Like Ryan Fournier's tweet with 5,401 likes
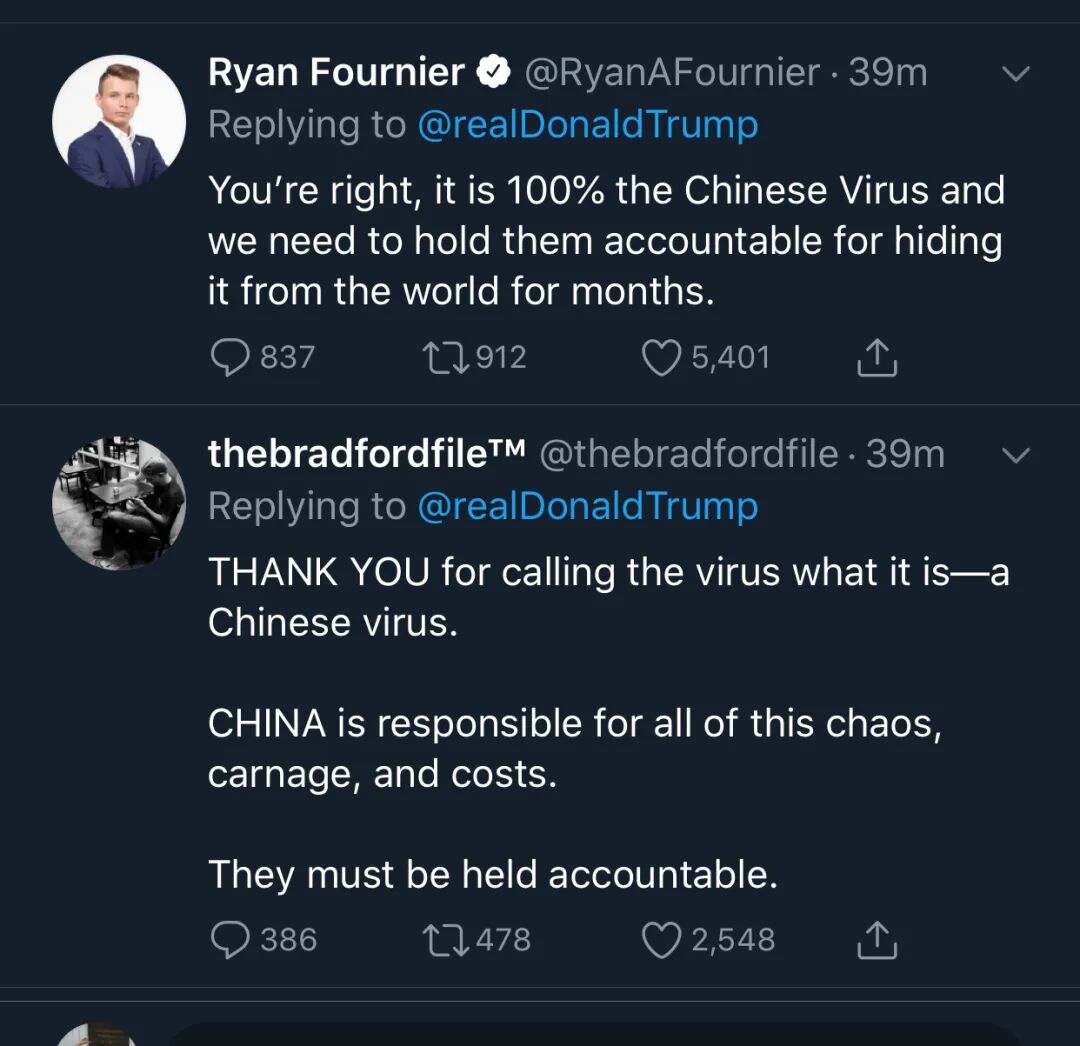This screenshot has height=1046, width=1080. [x=661, y=358]
